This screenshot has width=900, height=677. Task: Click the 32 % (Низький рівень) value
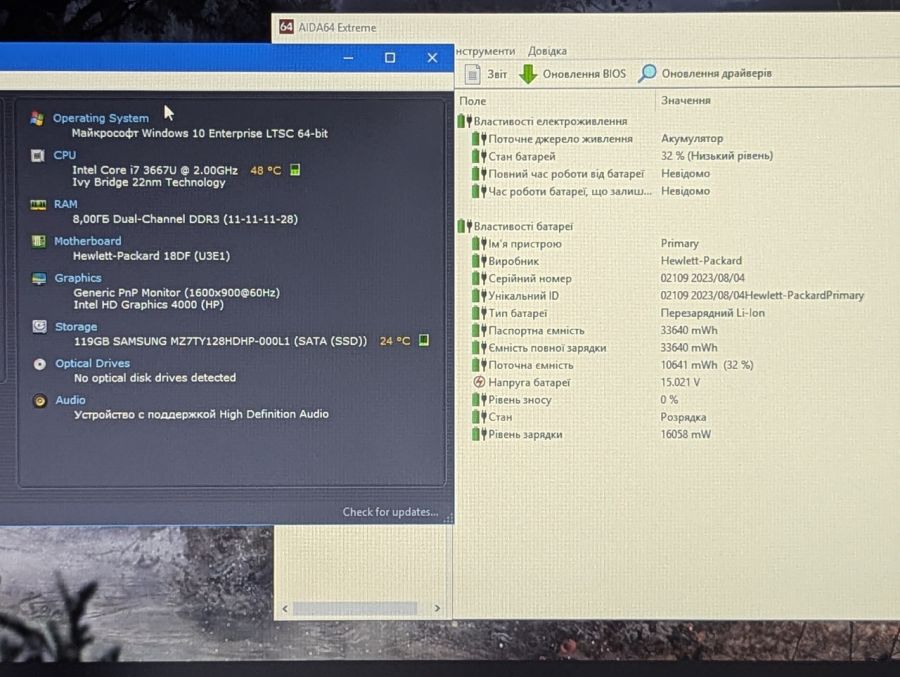tap(717, 156)
